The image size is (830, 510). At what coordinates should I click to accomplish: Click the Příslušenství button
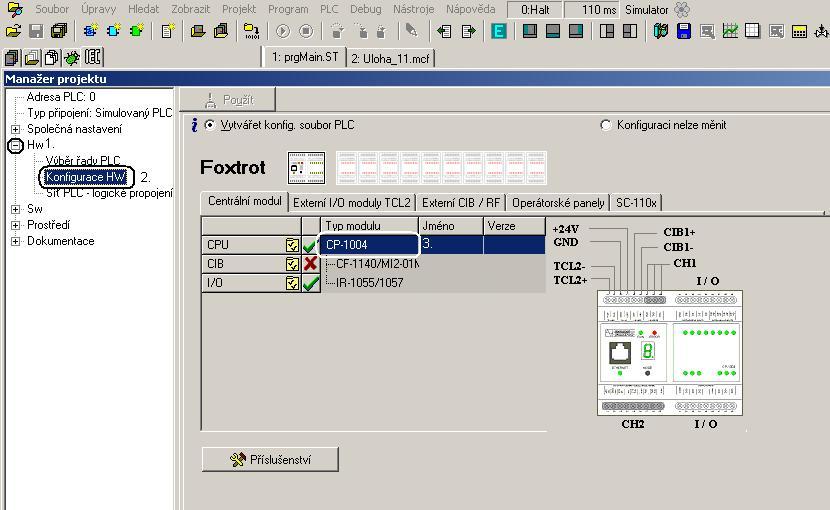[x=270, y=459]
